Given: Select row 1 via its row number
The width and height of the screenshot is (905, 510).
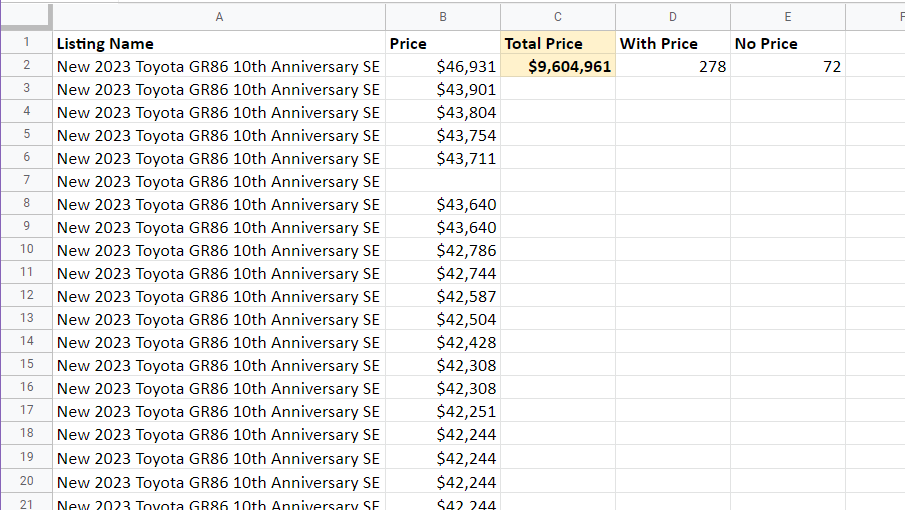Looking at the screenshot, I should pos(26,43).
